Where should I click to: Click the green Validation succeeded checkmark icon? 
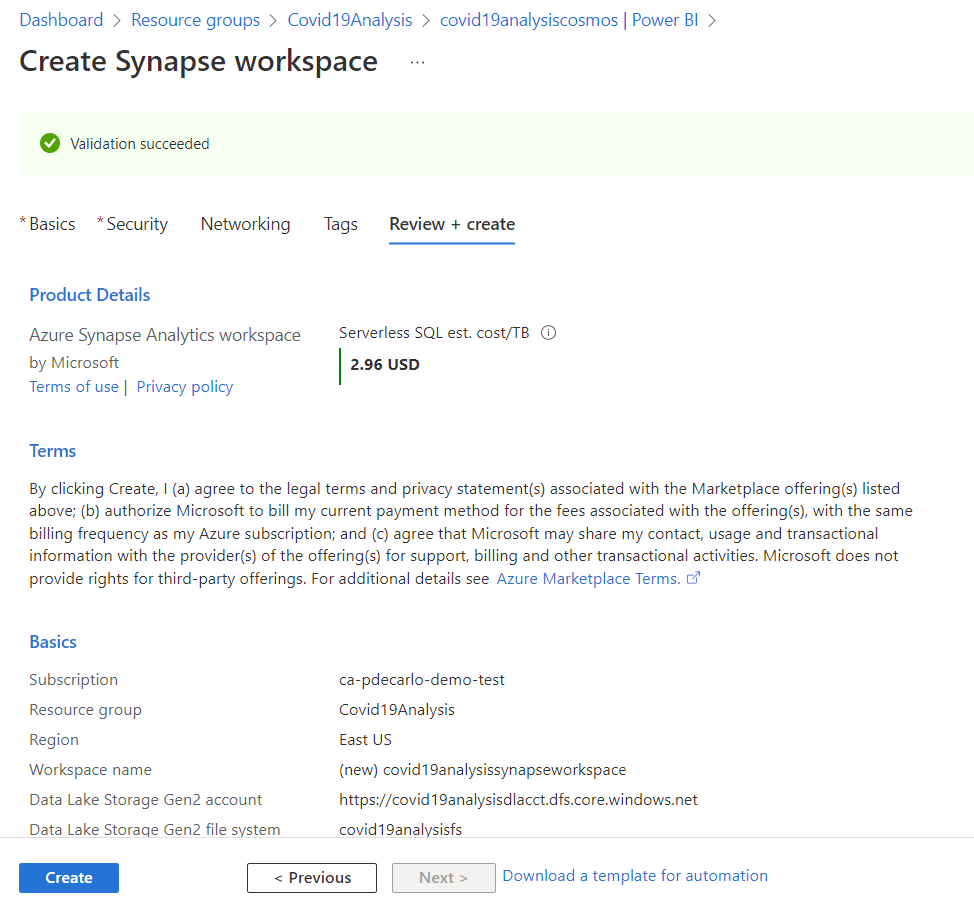click(50, 144)
